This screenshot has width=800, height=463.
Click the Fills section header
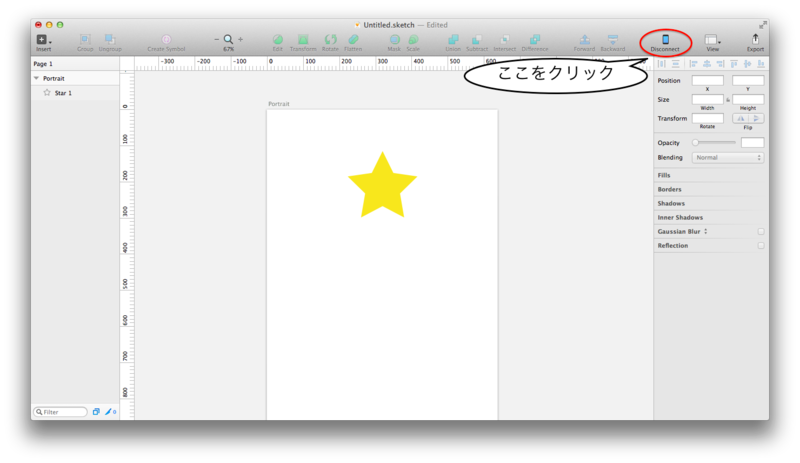pos(664,175)
